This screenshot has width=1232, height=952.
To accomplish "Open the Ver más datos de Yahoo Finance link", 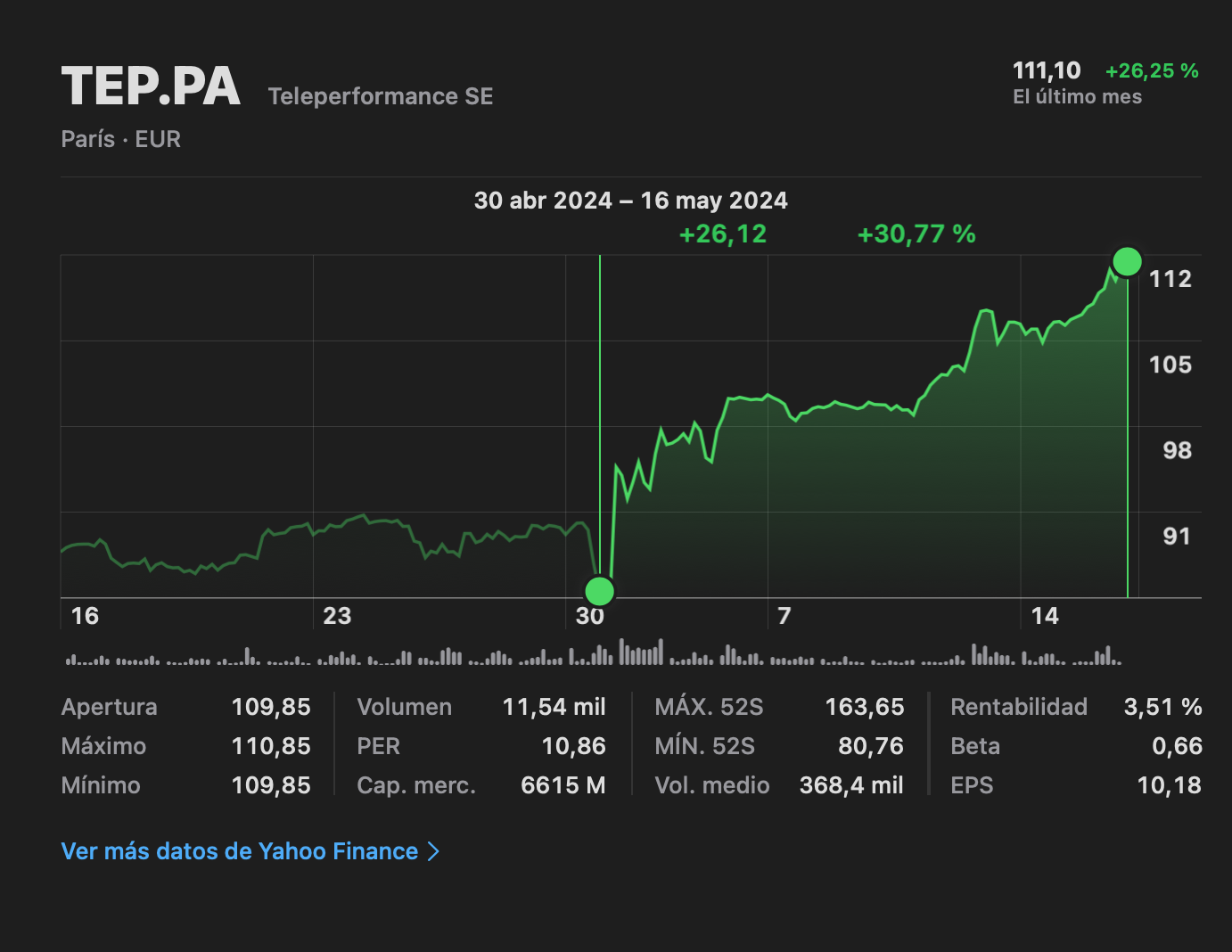I will (x=239, y=851).
